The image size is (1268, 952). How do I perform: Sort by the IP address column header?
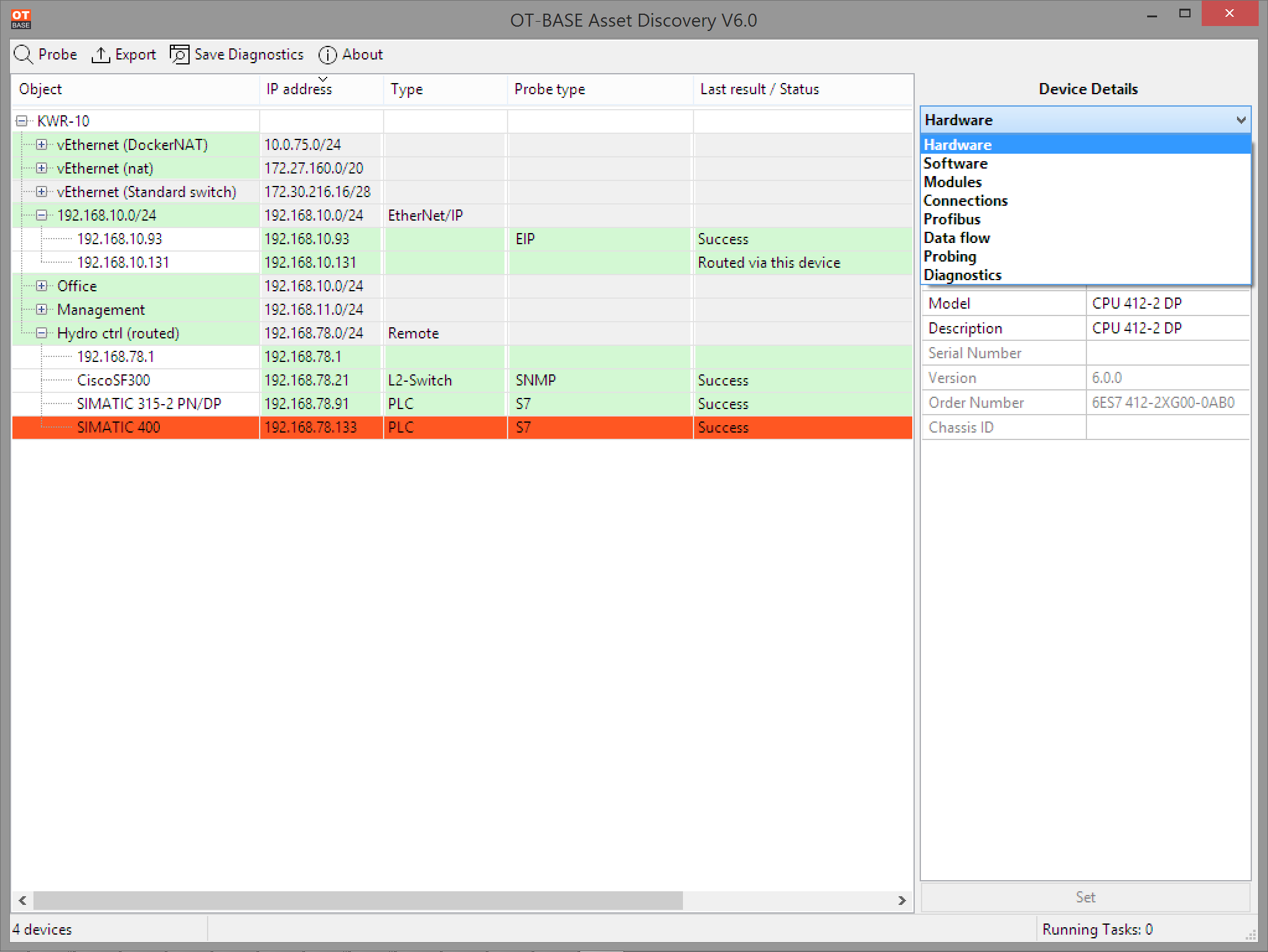tap(322, 89)
